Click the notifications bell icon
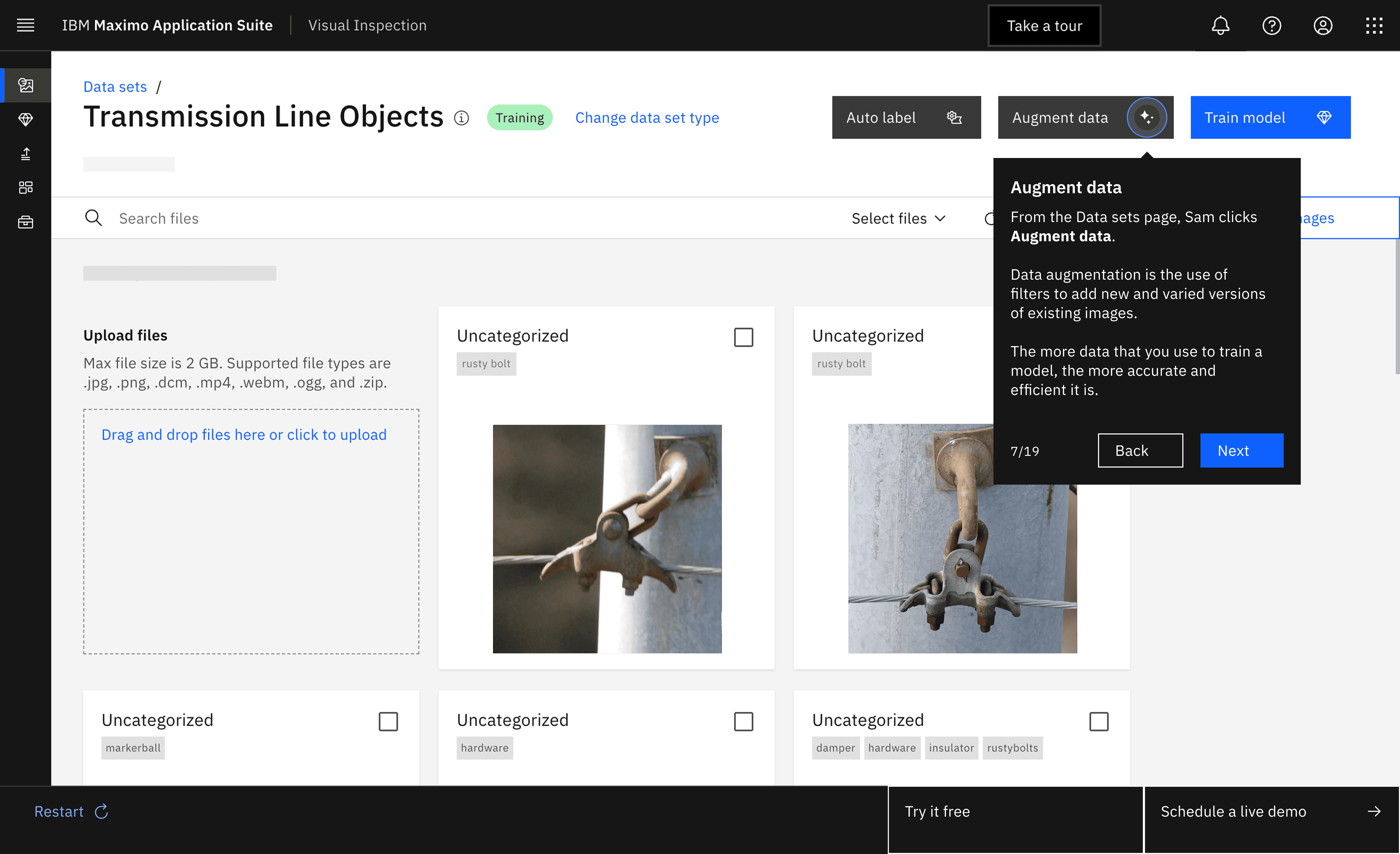This screenshot has height=854, width=1400. [x=1220, y=26]
